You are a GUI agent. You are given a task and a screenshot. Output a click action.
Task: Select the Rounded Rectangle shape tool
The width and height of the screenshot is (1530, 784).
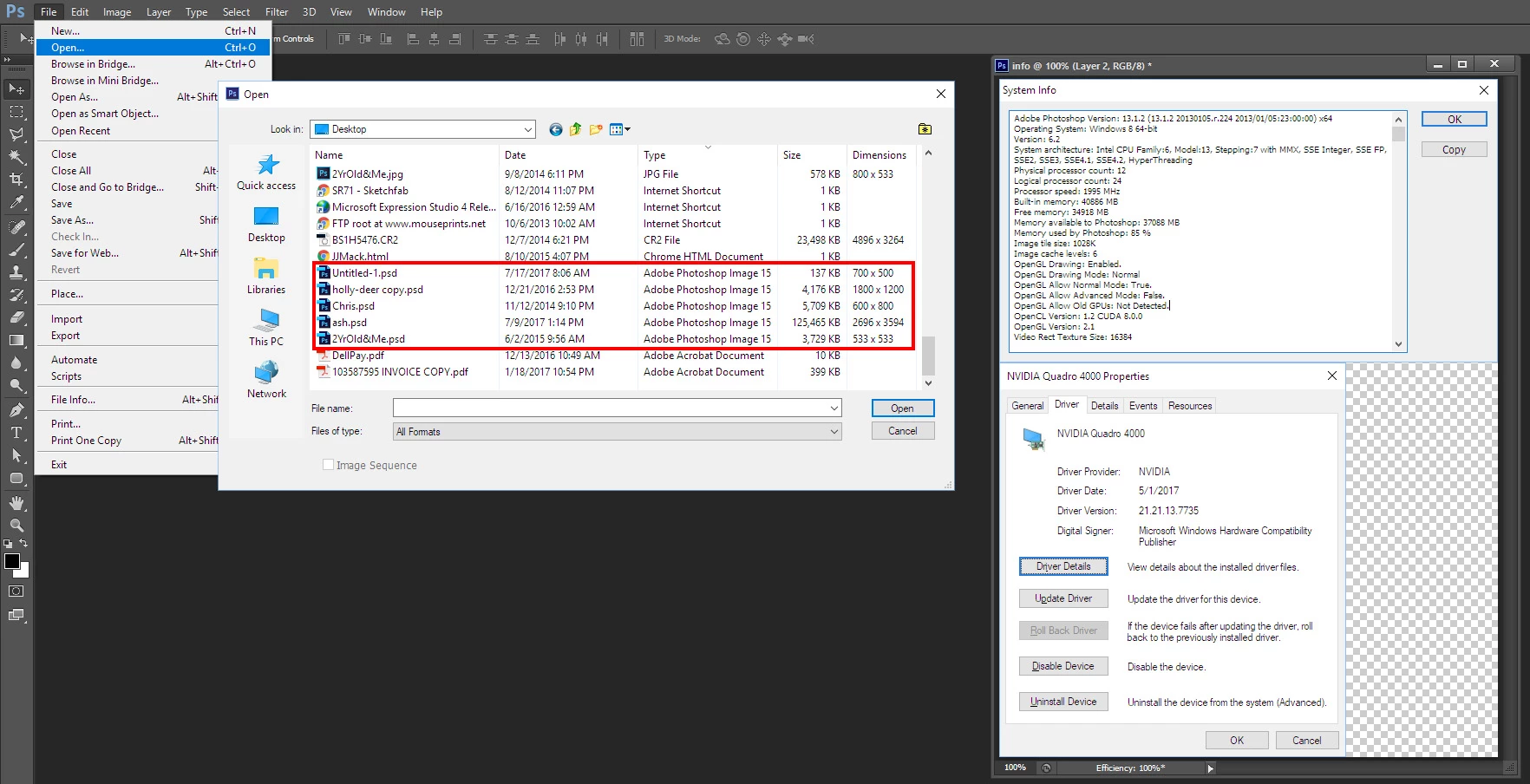(16, 478)
